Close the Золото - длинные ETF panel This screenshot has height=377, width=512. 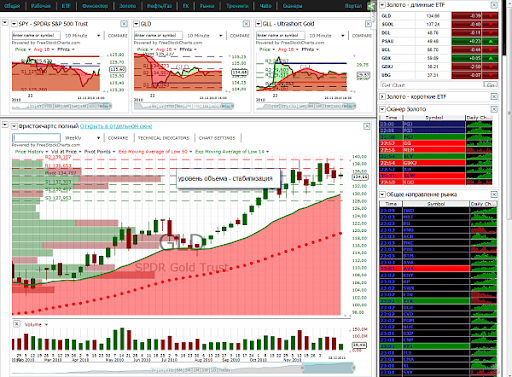coord(494,5)
